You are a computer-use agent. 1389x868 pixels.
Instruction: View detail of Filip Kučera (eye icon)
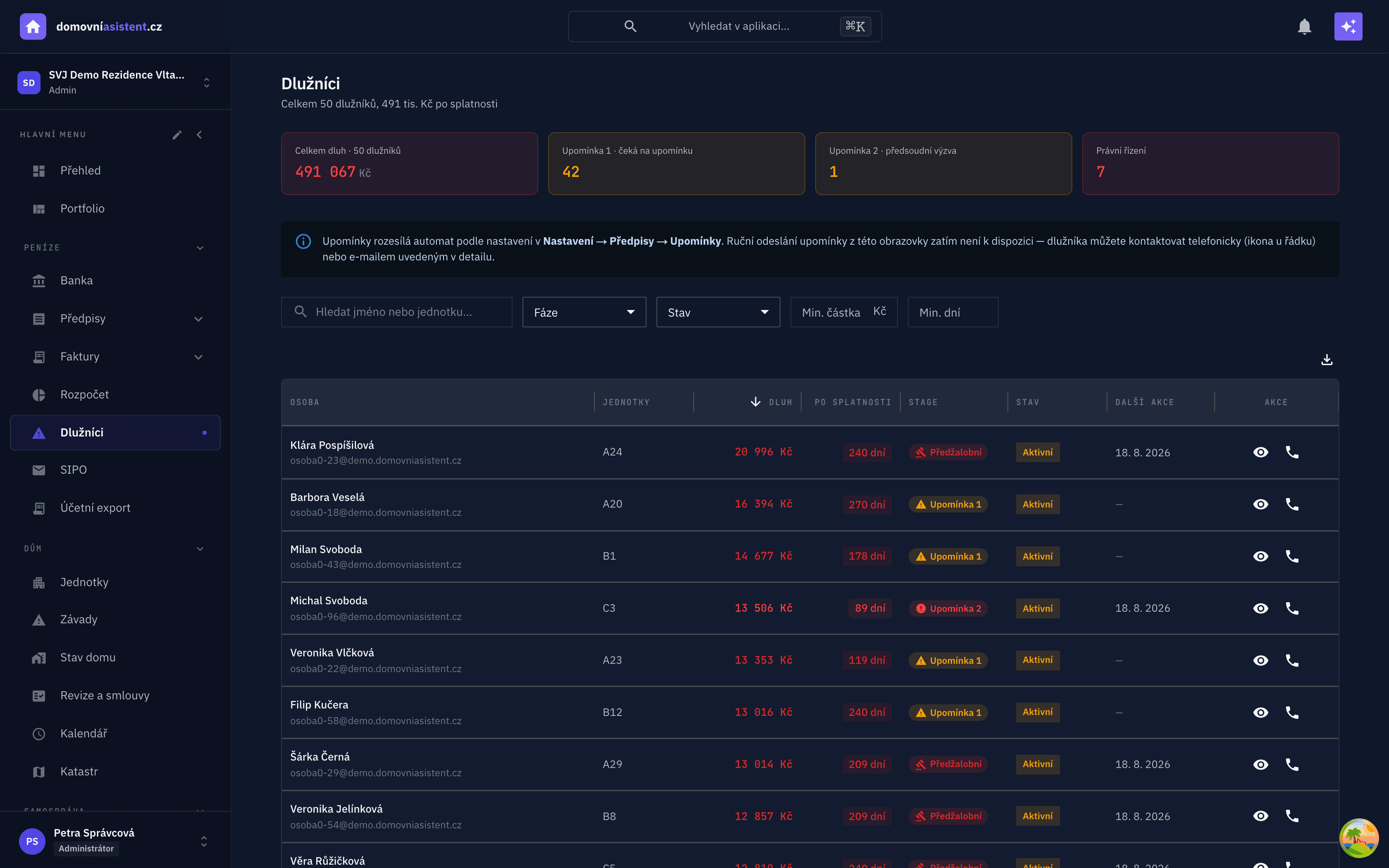point(1260,713)
